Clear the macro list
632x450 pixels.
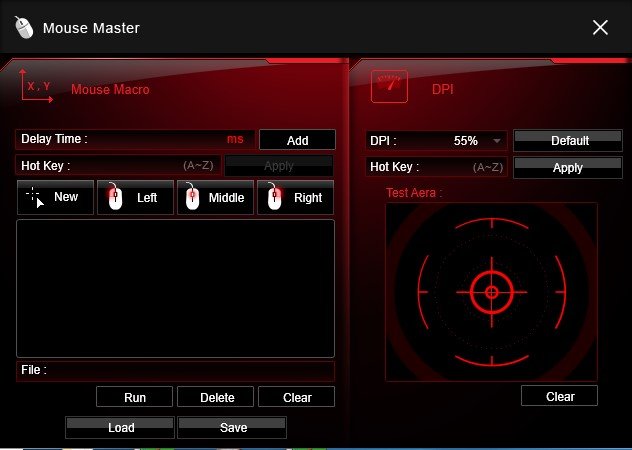[x=296, y=397]
